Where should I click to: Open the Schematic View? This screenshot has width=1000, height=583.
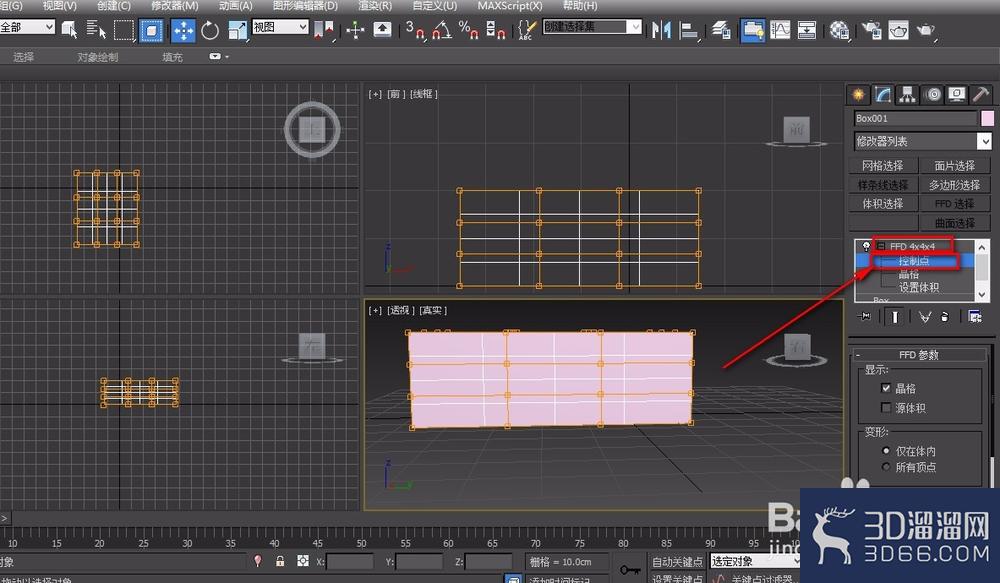[x=807, y=29]
